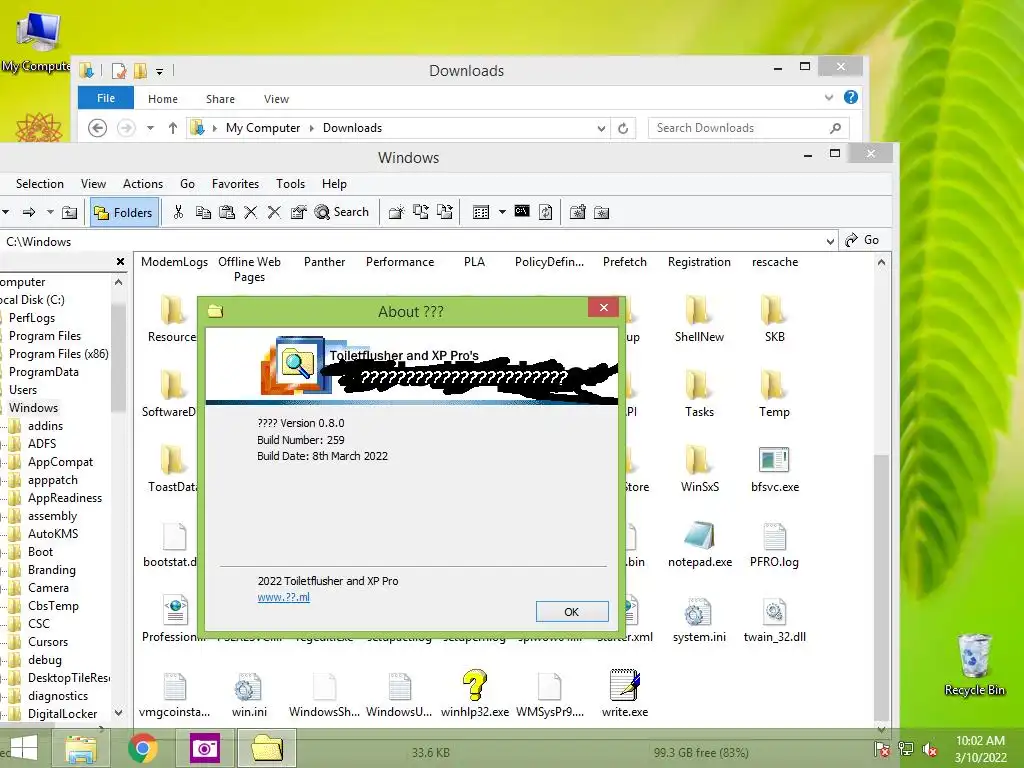Screen dimensions: 1024x768
Task: Select AppCompat folder in tree
Action: click(60, 462)
